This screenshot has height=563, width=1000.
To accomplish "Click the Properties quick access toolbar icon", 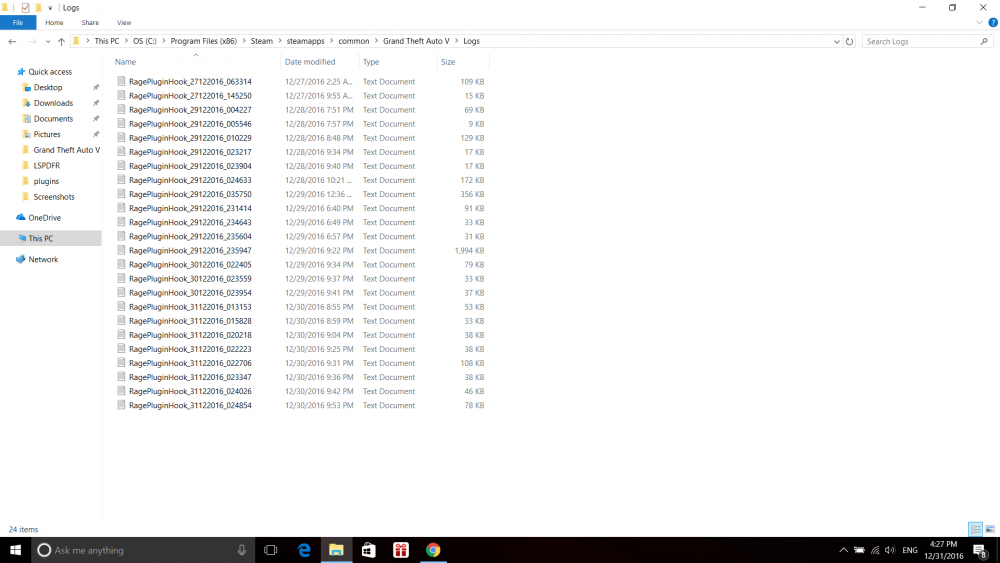I will [x=26, y=8].
